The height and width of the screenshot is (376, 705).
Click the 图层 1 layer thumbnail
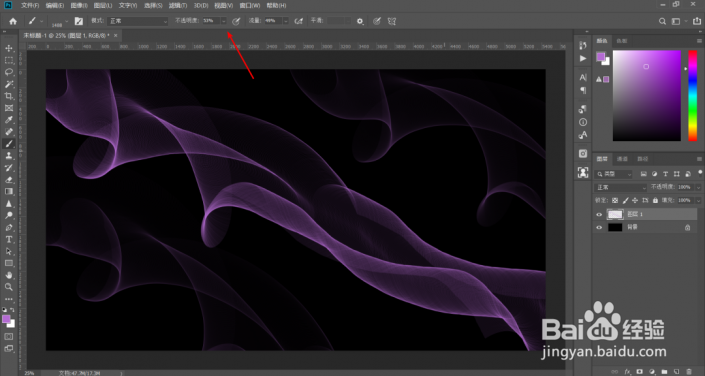point(615,215)
